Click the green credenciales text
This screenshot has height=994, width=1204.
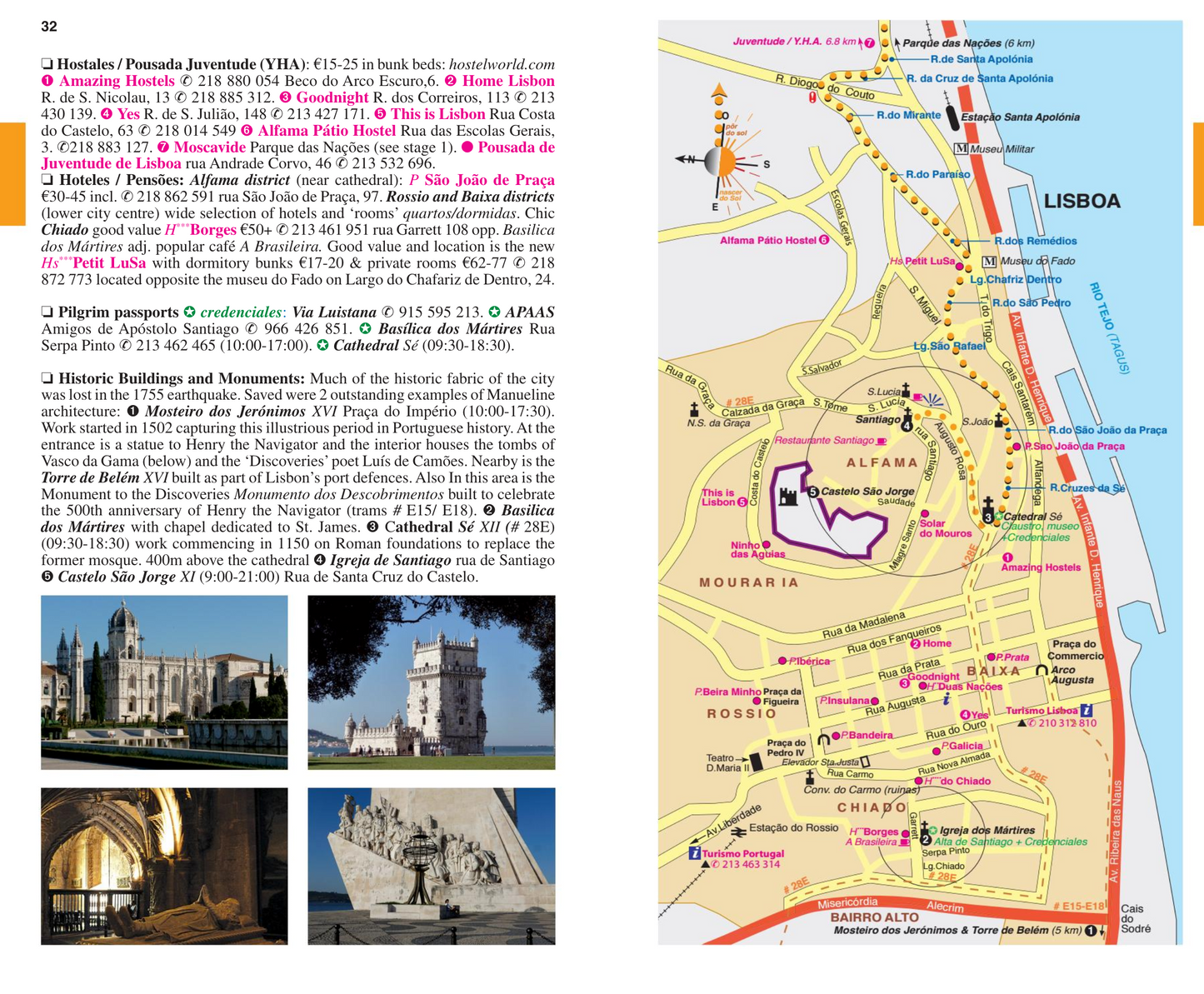pyautogui.click(x=240, y=312)
